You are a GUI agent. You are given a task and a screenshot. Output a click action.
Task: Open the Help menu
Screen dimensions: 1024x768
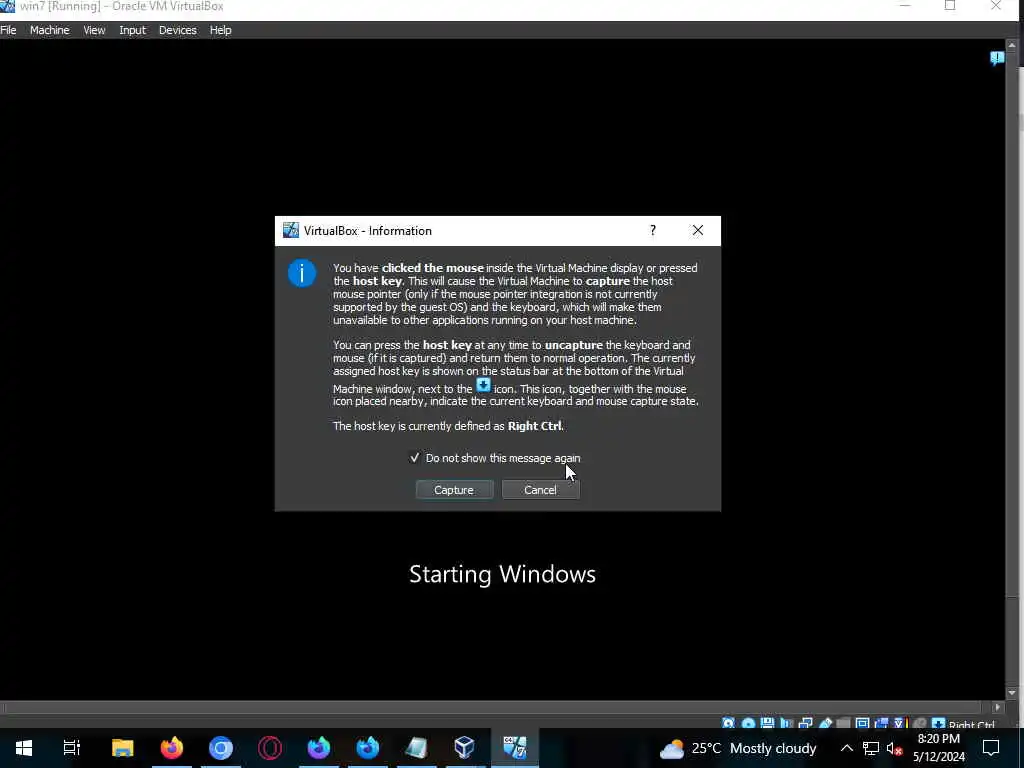[220, 30]
